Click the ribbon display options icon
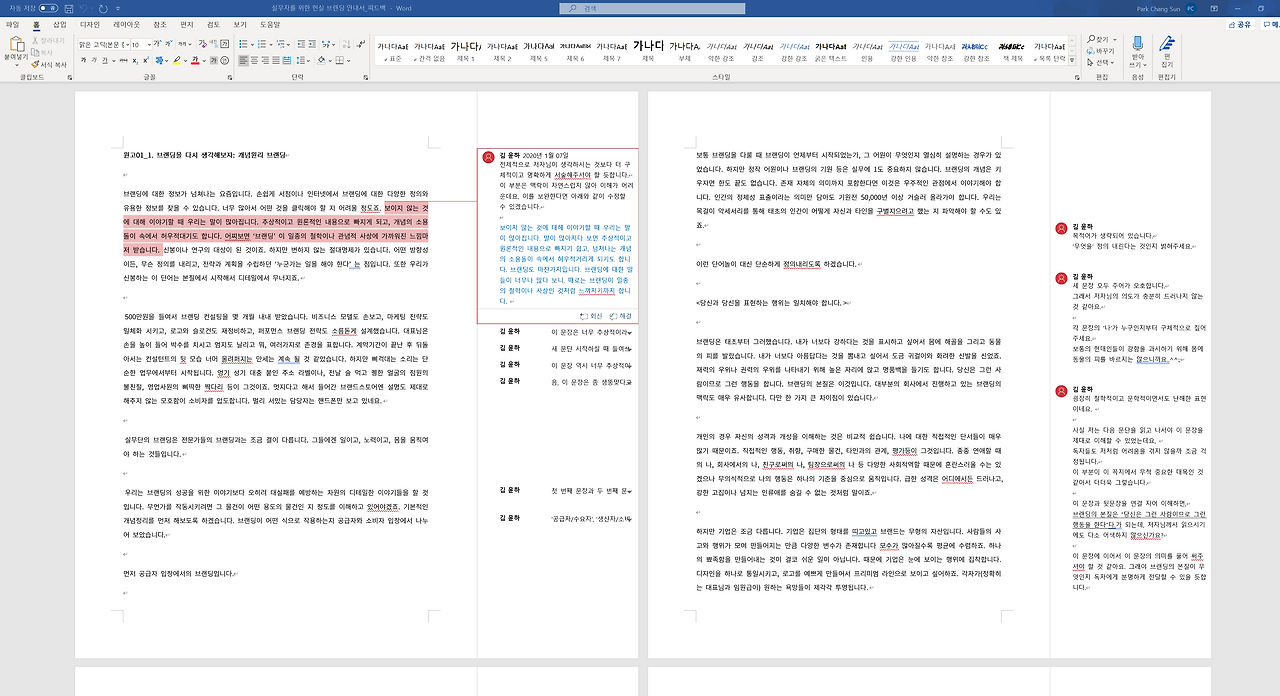 pyautogui.click(x=1213, y=8)
